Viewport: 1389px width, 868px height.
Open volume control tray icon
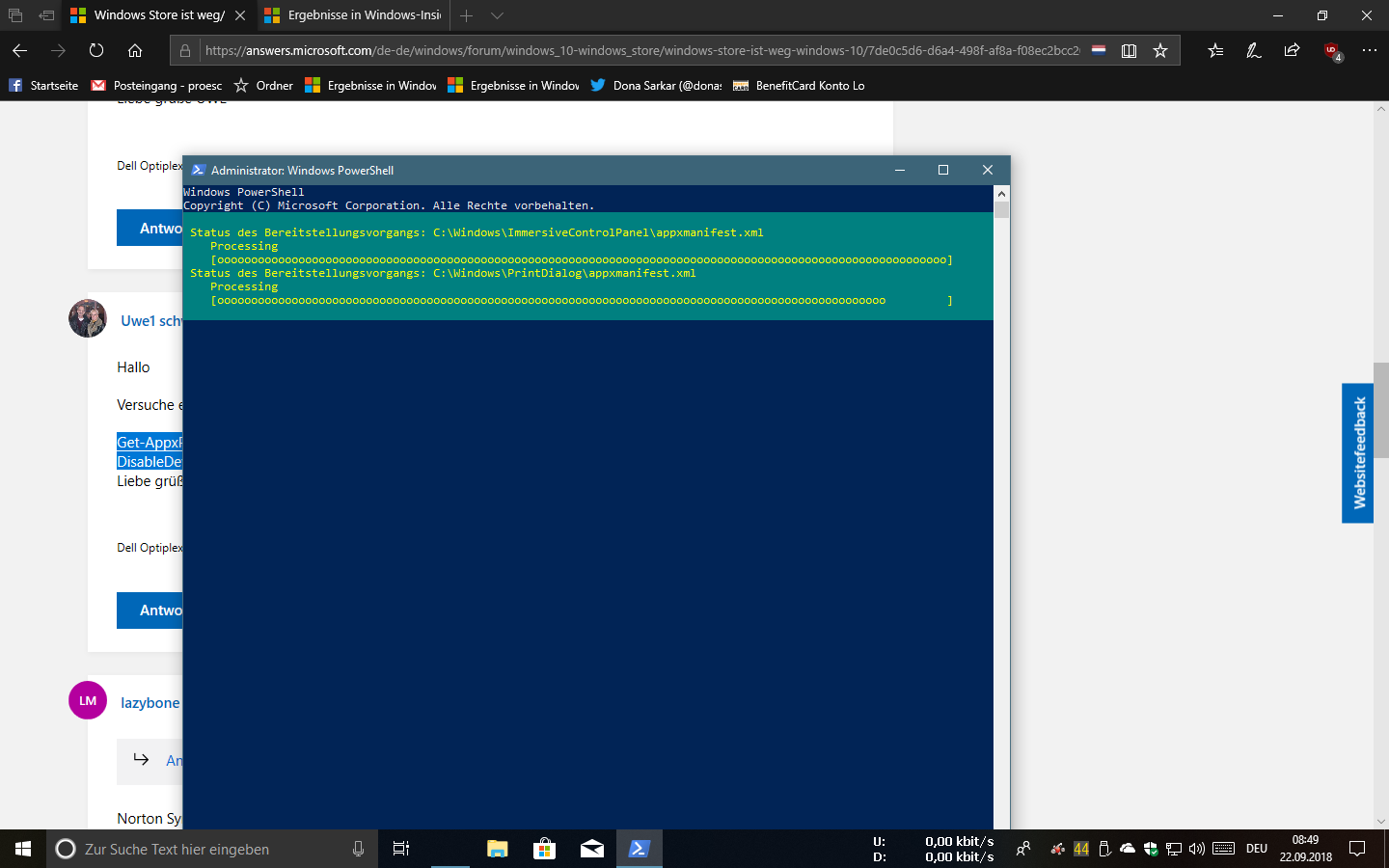pyautogui.click(x=1197, y=849)
